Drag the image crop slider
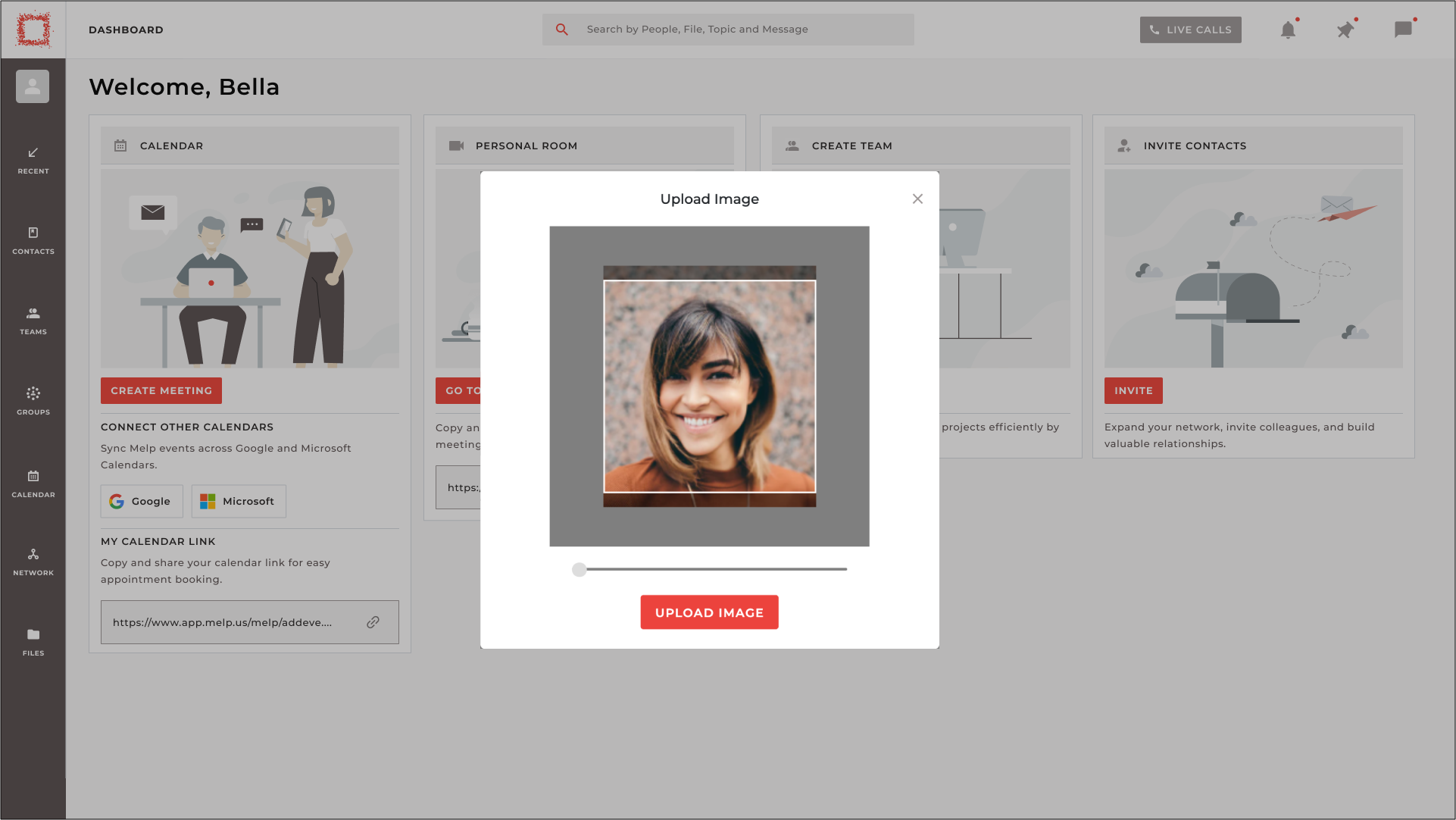This screenshot has height=820, width=1456. 579,569
